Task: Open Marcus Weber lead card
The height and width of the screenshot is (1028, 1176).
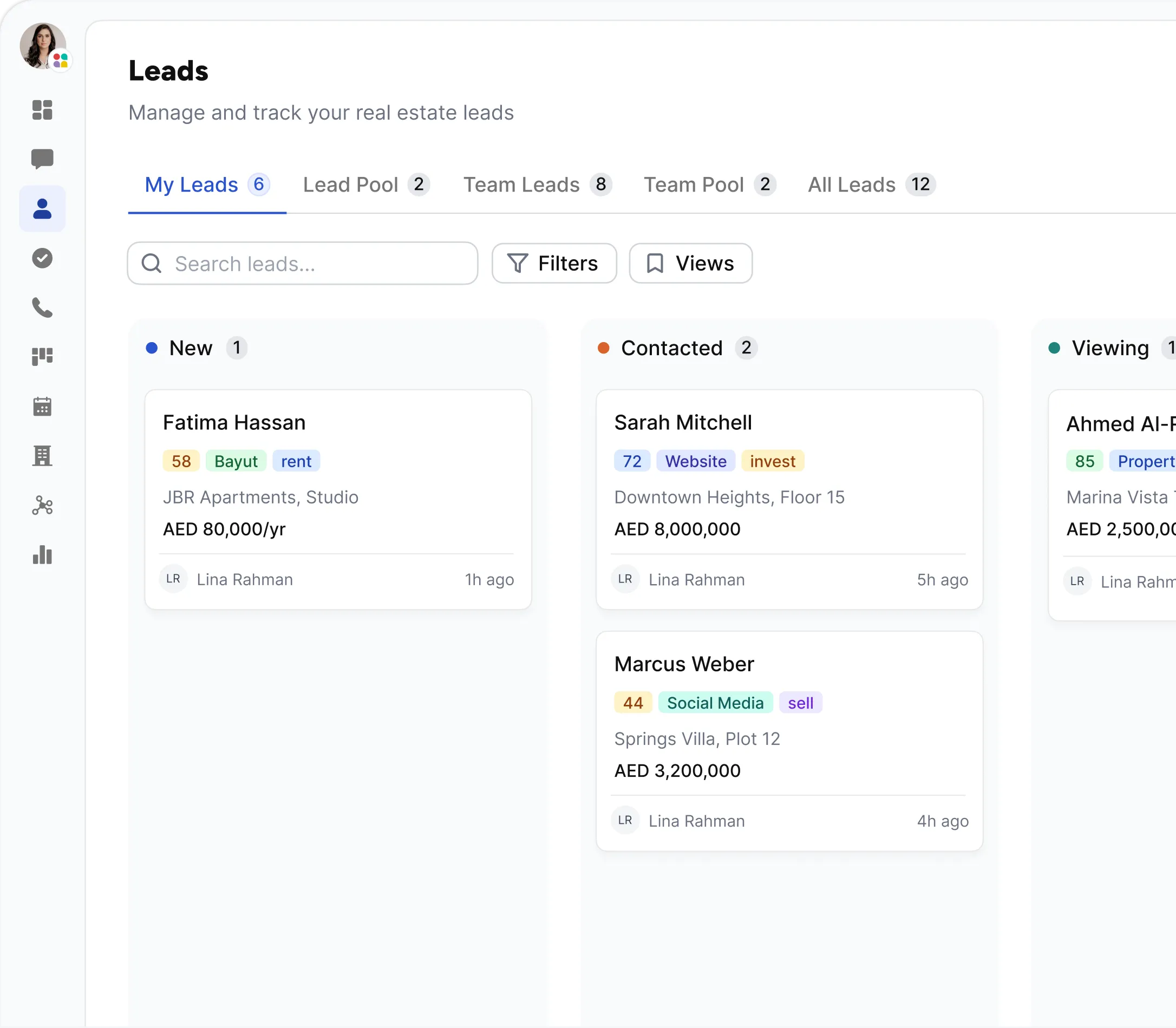Action: [x=789, y=741]
